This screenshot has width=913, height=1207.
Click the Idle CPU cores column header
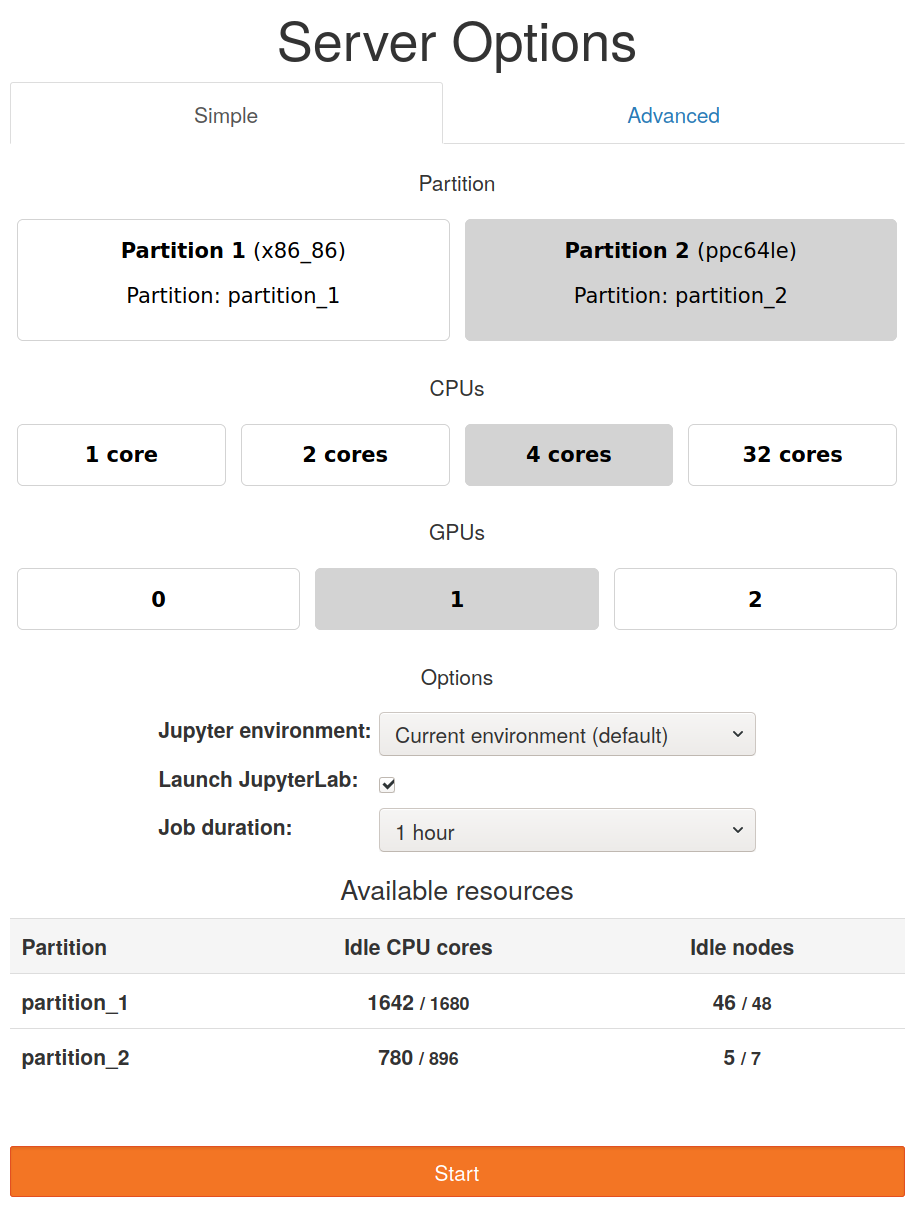pos(418,948)
